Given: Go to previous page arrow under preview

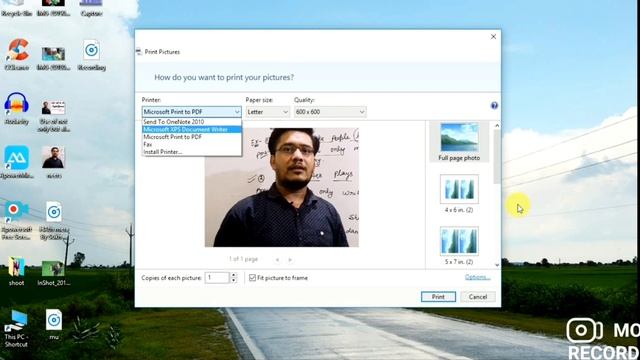Looking at the screenshot, I should coord(277,260).
